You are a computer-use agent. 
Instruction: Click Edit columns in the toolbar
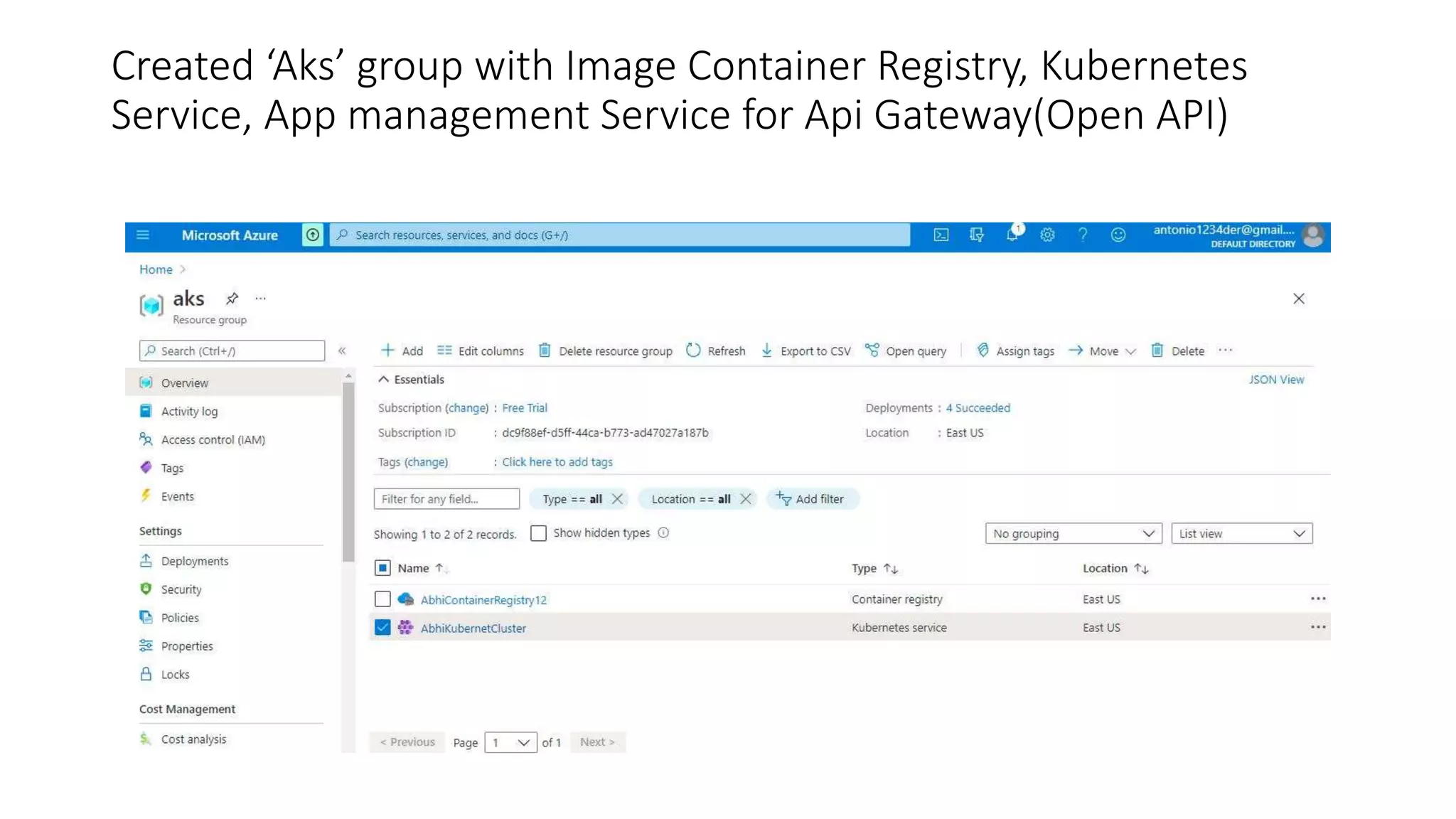pyautogui.click(x=481, y=350)
